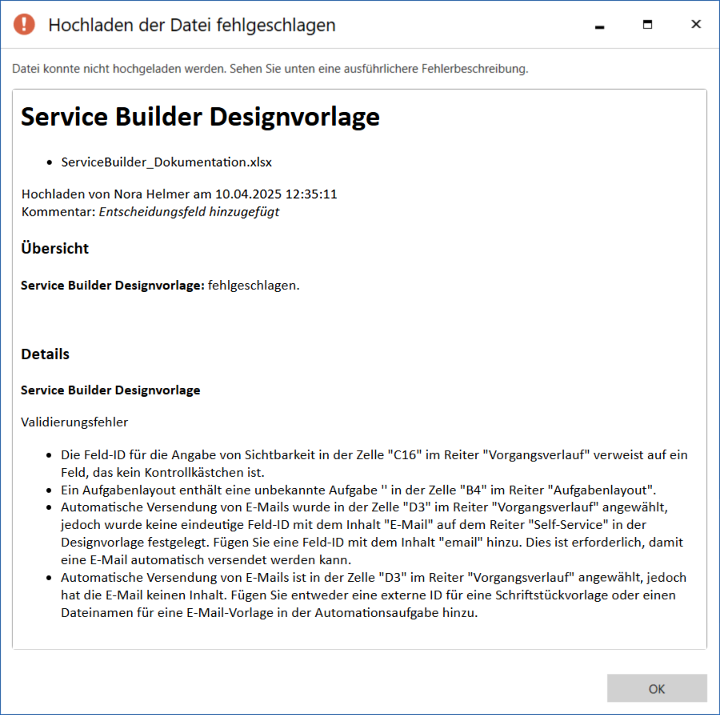Click the OK button

pos(656,688)
